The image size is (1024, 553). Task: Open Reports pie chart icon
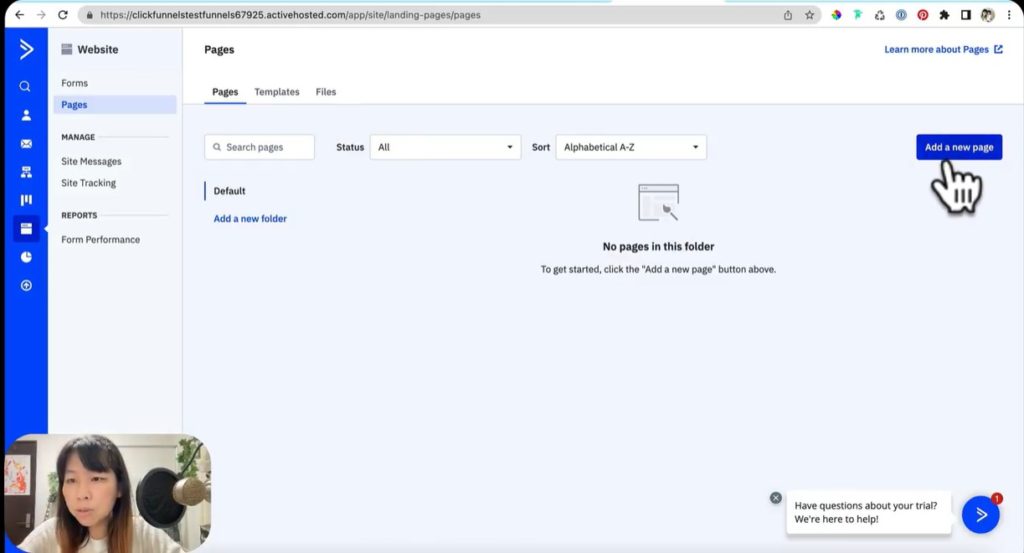(x=26, y=257)
